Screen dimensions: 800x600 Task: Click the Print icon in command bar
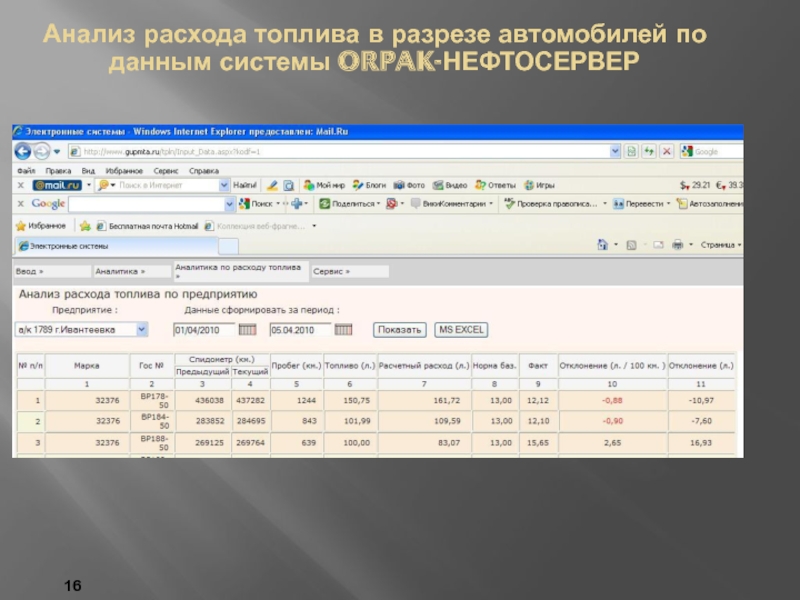tap(677, 245)
